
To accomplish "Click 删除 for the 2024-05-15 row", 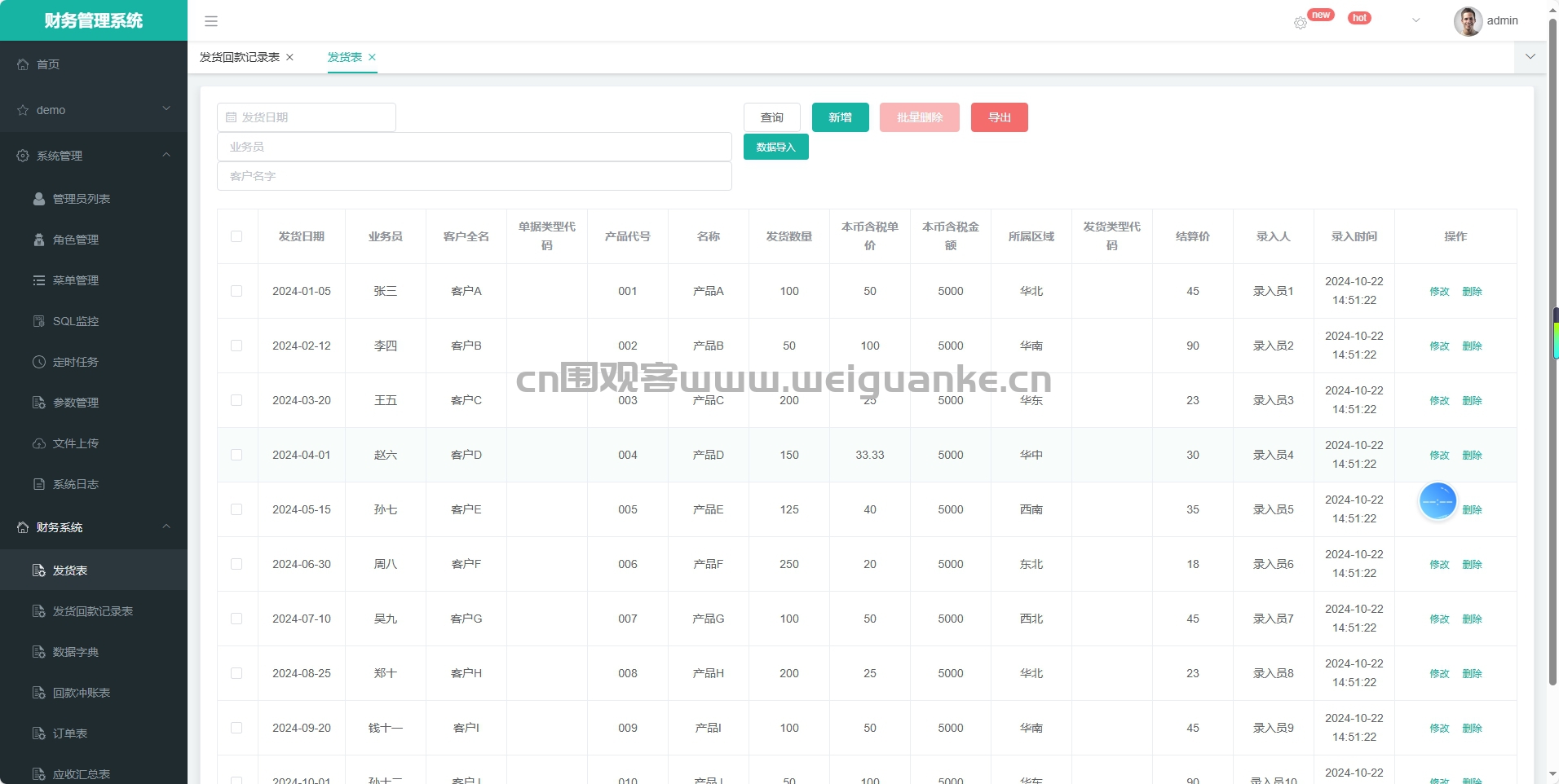I will click(x=1473, y=510).
